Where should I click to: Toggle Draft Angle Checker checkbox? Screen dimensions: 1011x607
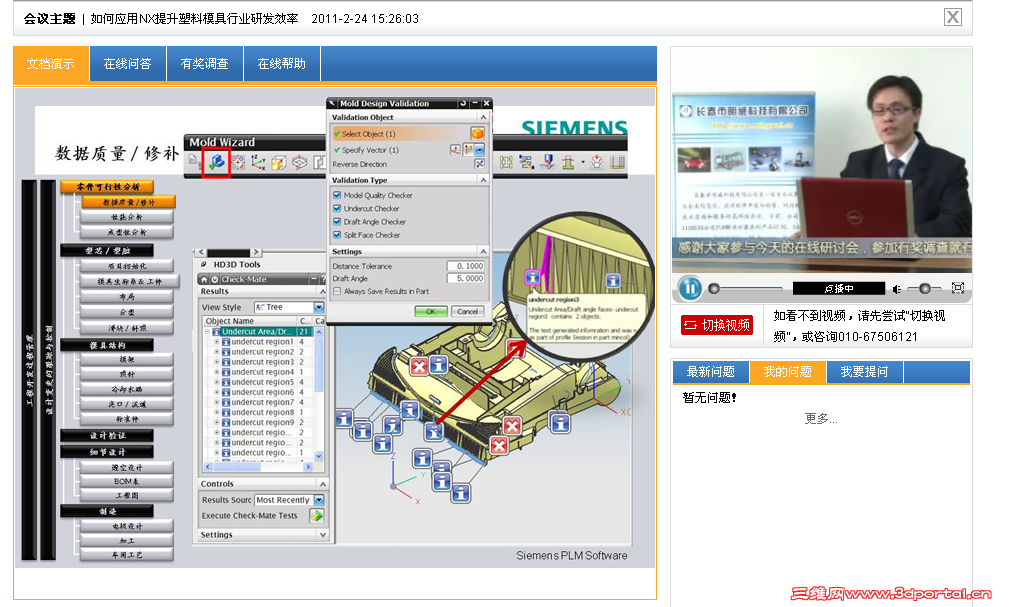pos(337,222)
